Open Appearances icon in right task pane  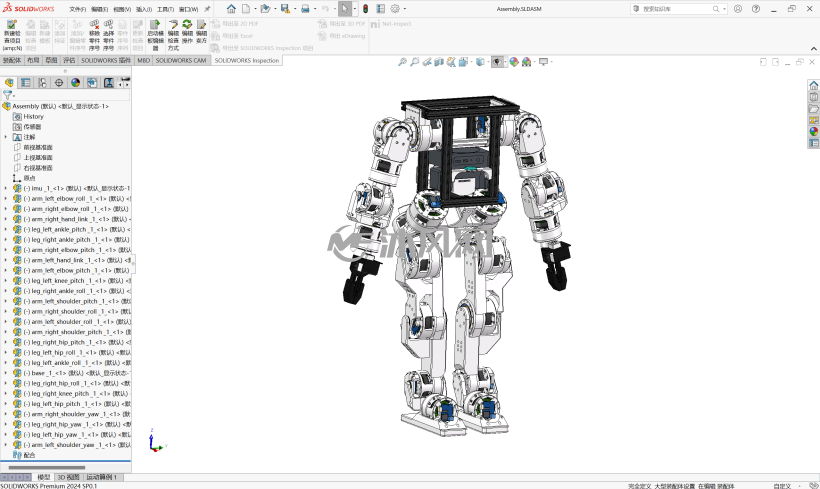814,131
